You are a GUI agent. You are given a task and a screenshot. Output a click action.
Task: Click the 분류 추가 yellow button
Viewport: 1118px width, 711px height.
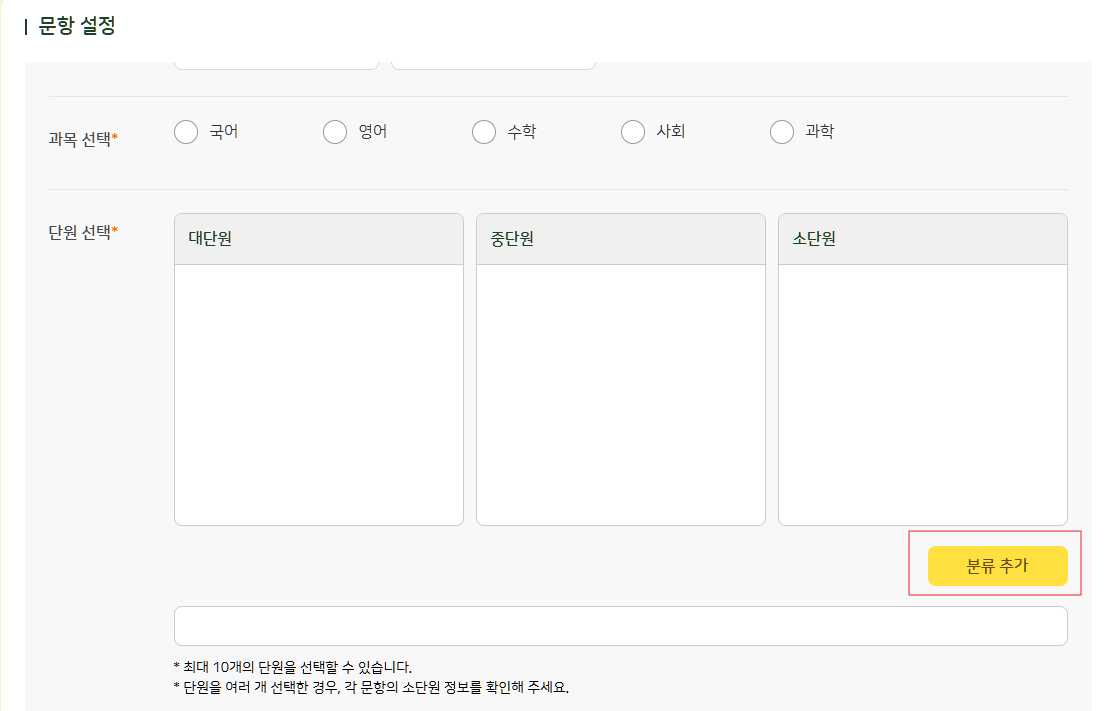998,566
